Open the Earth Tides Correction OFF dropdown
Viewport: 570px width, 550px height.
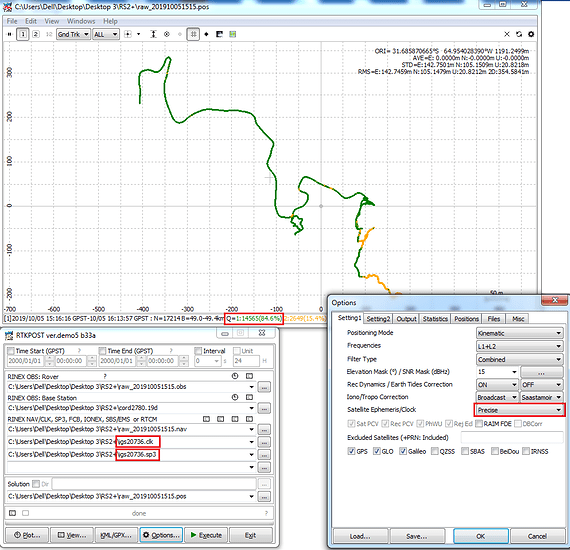pyautogui.click(x=542, y=385)
